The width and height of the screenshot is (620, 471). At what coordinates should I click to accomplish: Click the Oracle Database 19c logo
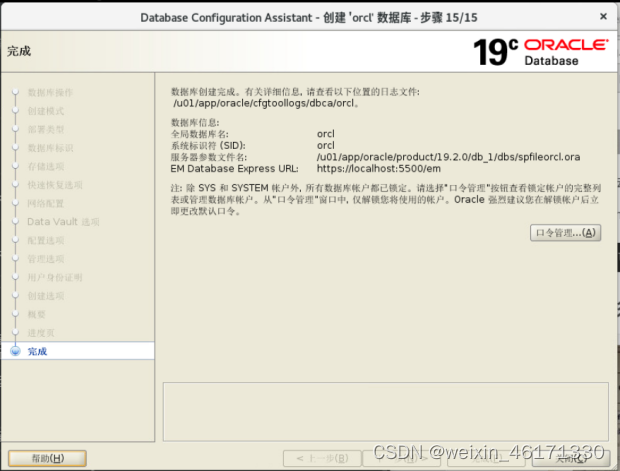pos(541,52)
